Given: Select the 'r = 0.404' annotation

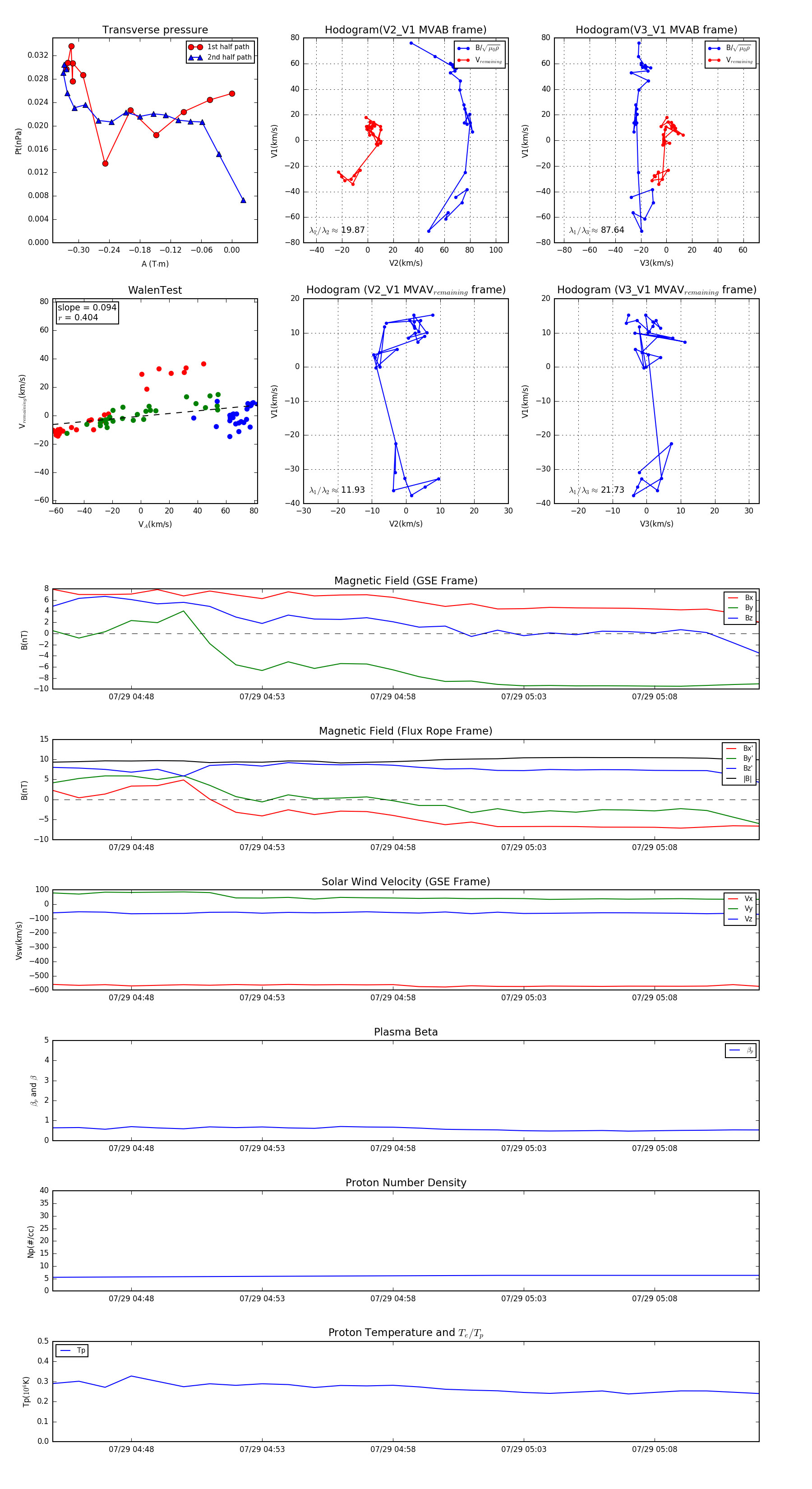Looking at the screenshot, I should click(78, 317).
